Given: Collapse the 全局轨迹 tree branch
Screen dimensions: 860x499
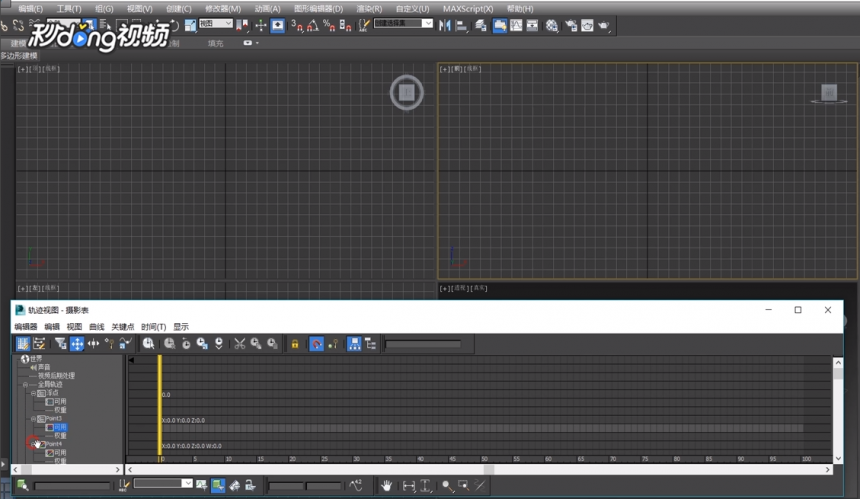Looking at the screenshot, I should pyautogui.click(x=25, y=384).
